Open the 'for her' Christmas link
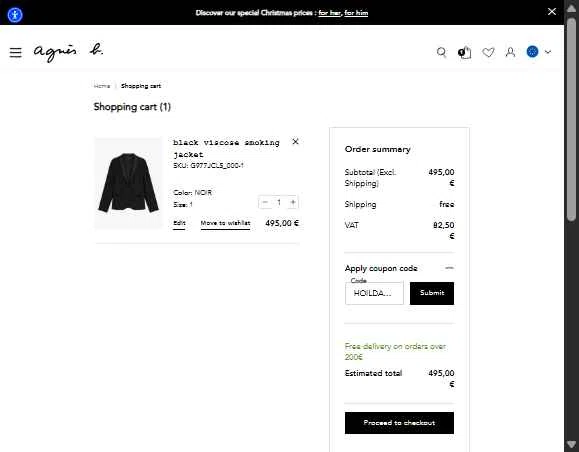The width and height of the screenshot is (579, 452). click(329, 13)
